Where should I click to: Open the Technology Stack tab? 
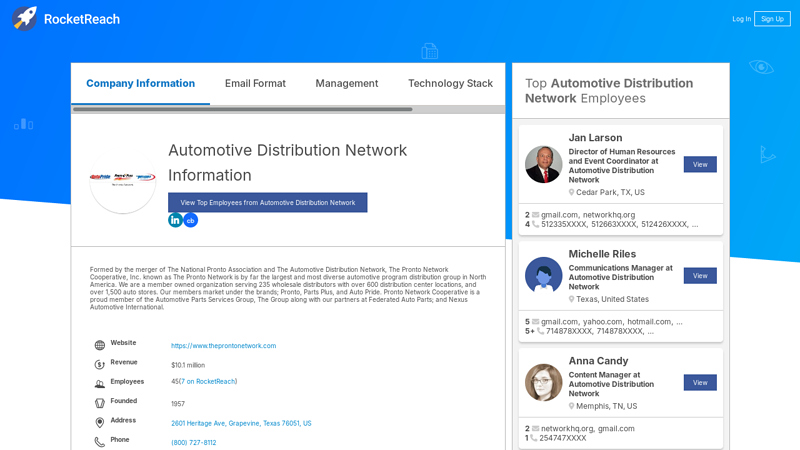pyautogui.click(x=450, y=84)
